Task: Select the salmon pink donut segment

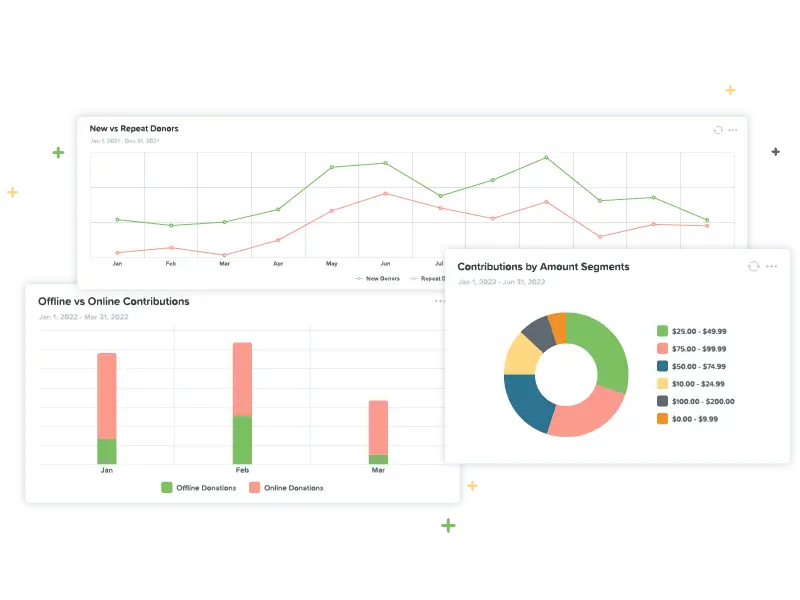Action: pos(588,416)
